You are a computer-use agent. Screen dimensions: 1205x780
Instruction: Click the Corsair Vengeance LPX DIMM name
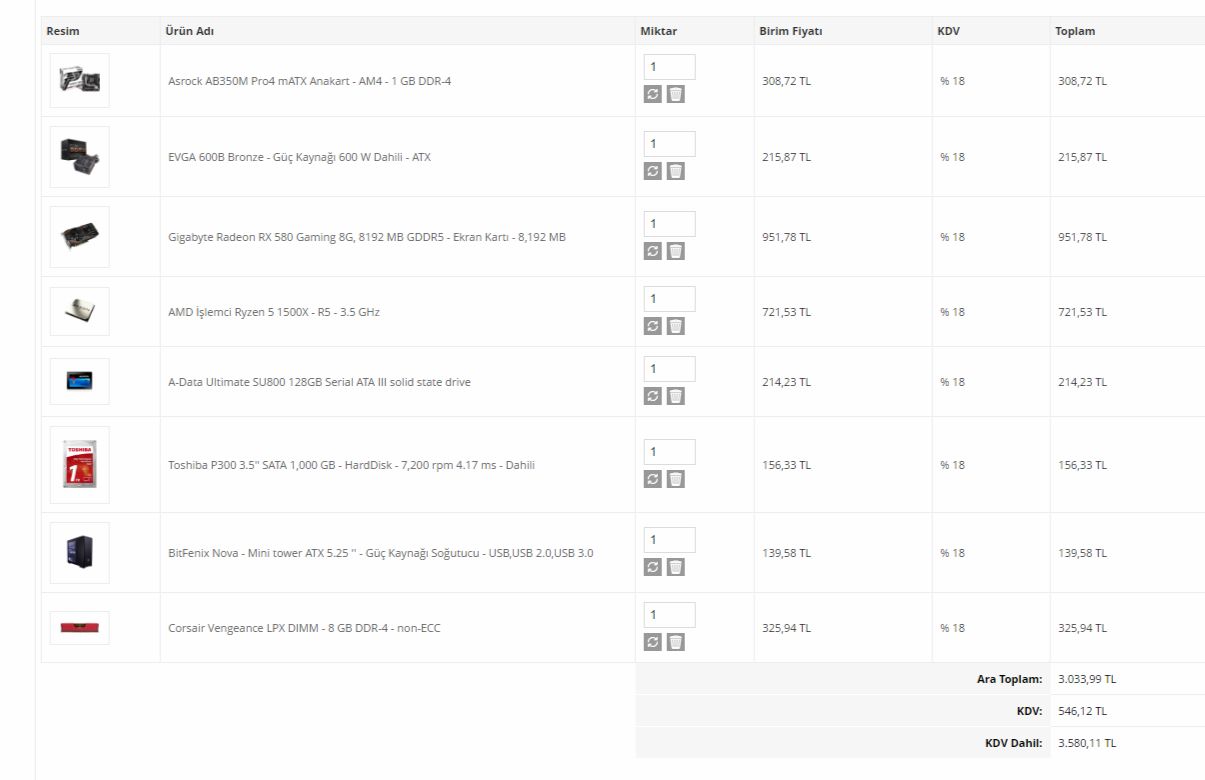(x=304, y=628)
